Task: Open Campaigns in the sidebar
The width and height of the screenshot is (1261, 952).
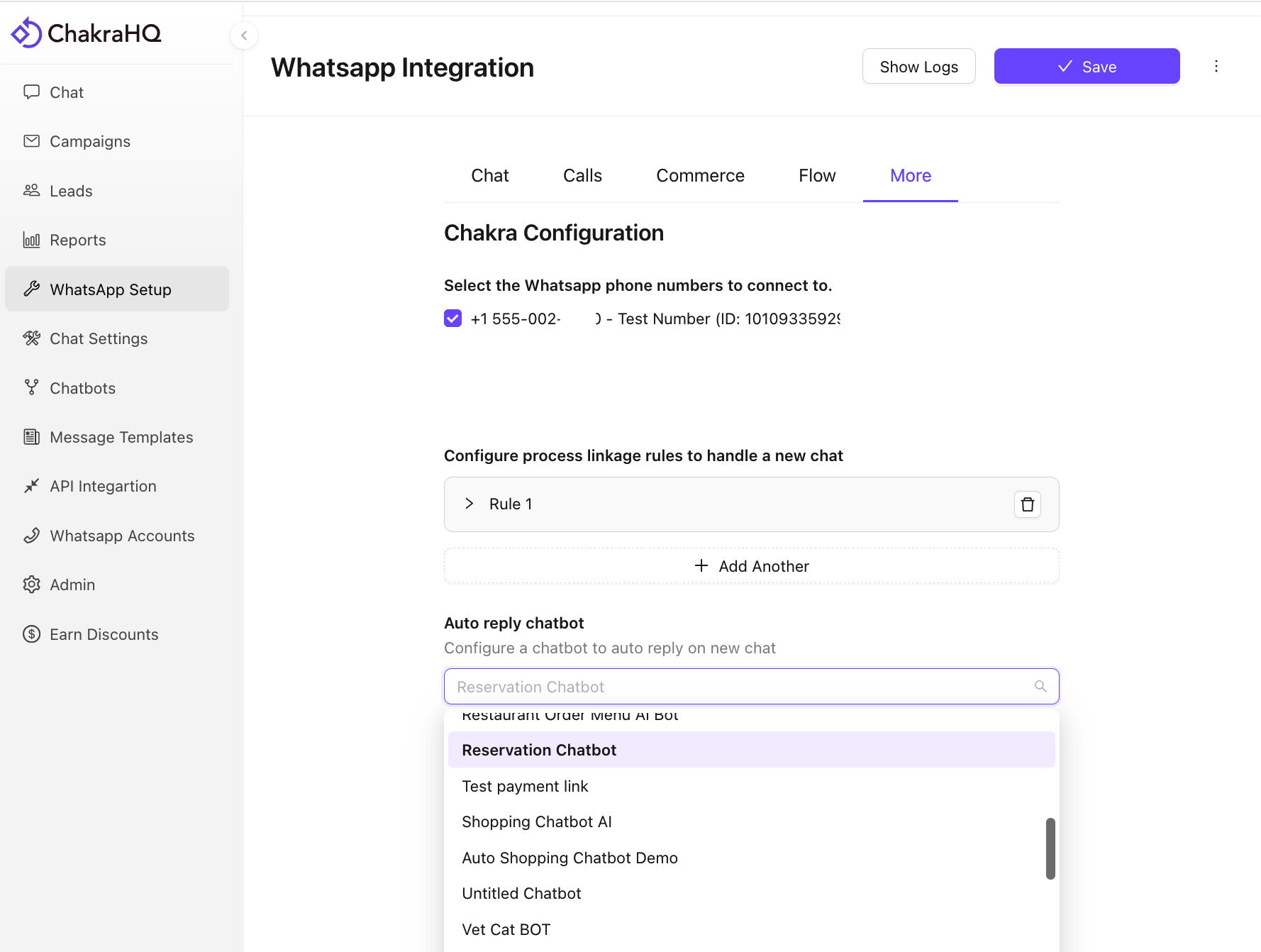Action: pyautogui.click(x=117, y=141)
